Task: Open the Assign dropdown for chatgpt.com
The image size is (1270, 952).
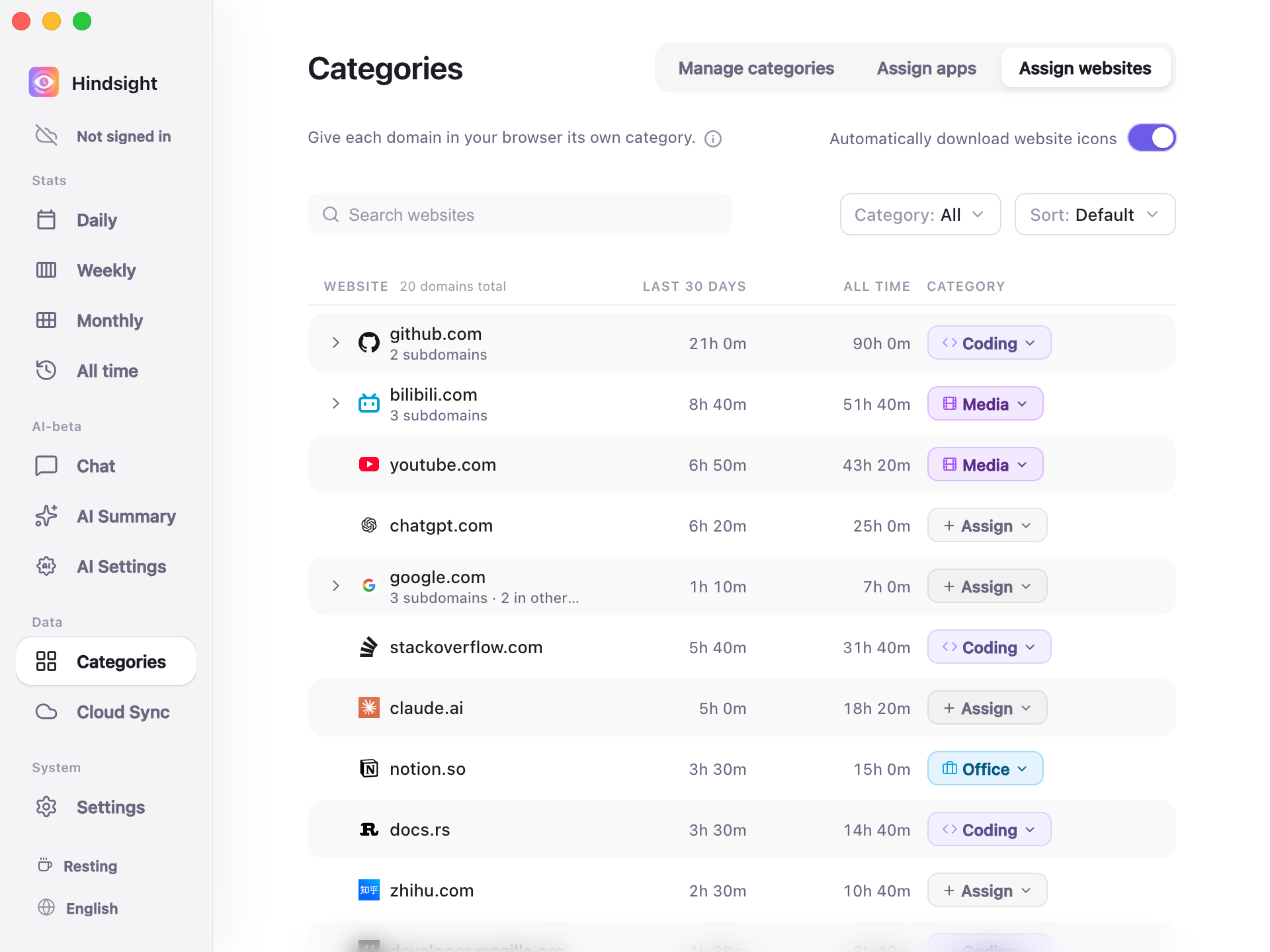Action: (x=987, y=525)
